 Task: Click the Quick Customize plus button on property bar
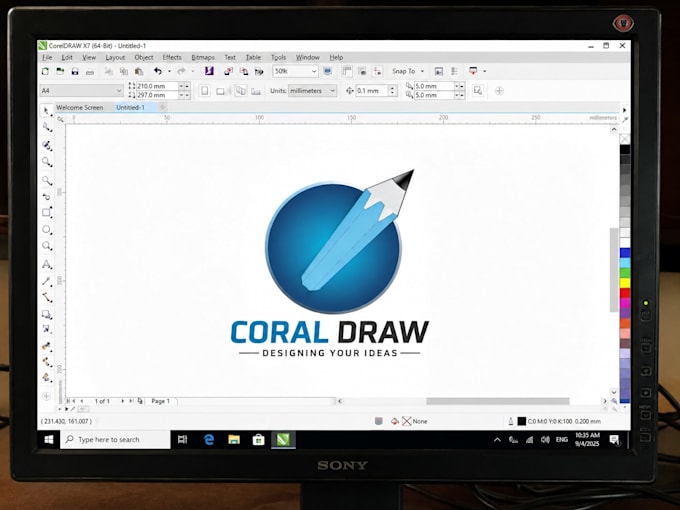click(499, 91)
